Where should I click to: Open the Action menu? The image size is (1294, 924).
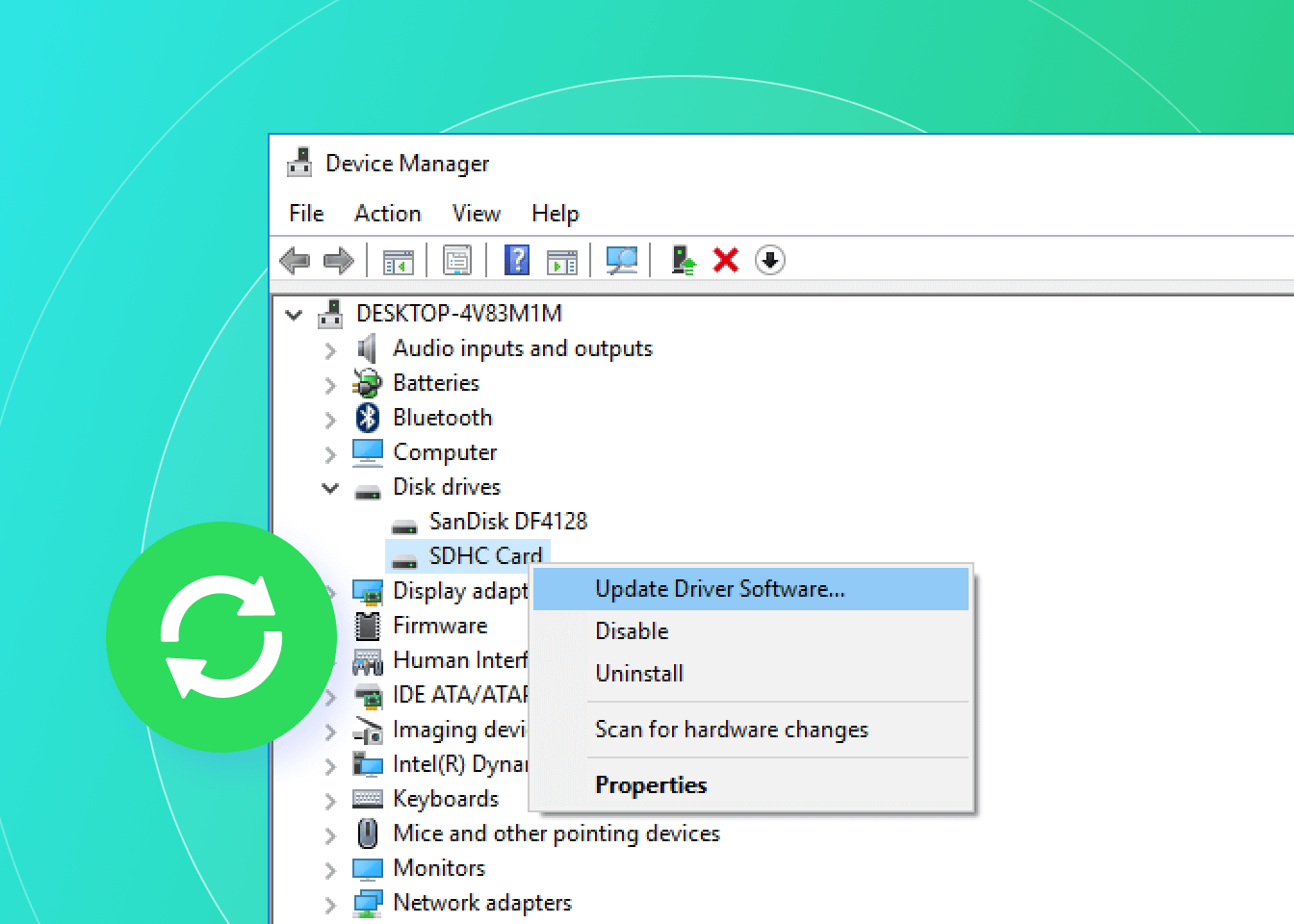click(x=387, y=214)
